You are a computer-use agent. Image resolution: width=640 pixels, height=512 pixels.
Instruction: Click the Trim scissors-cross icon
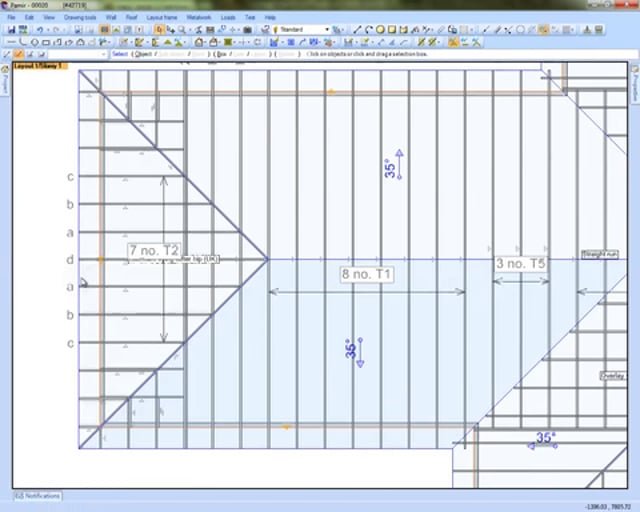(508, 30)
